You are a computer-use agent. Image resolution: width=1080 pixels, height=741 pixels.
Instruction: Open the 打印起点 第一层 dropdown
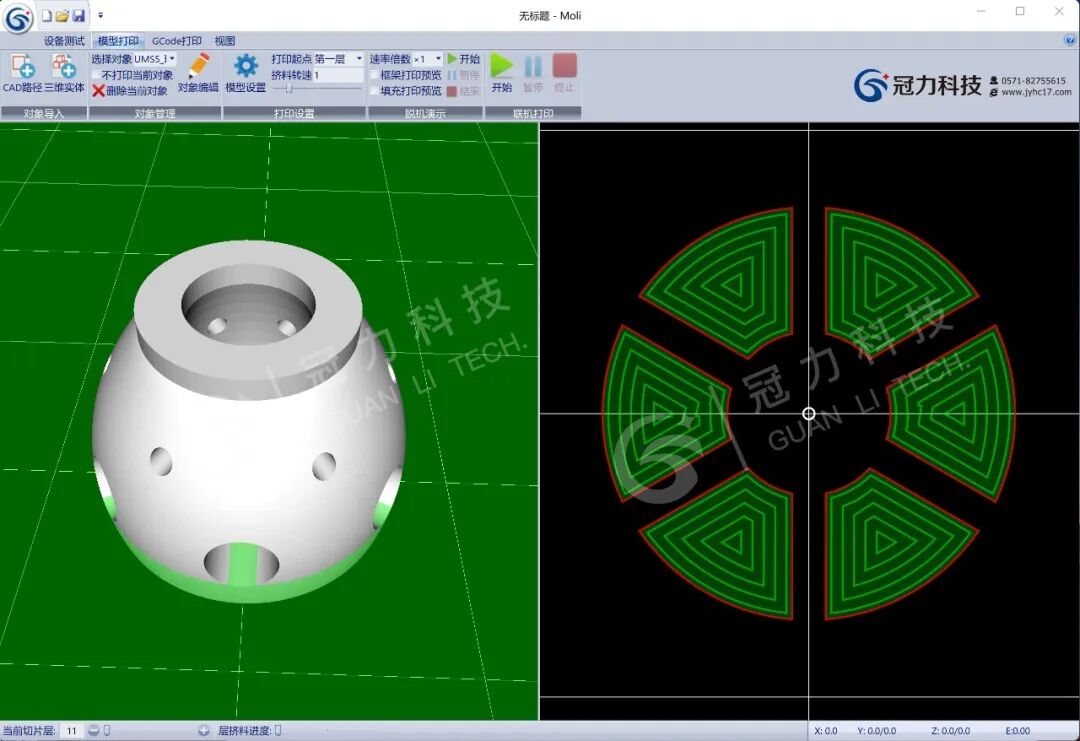[x=338, y=59]
